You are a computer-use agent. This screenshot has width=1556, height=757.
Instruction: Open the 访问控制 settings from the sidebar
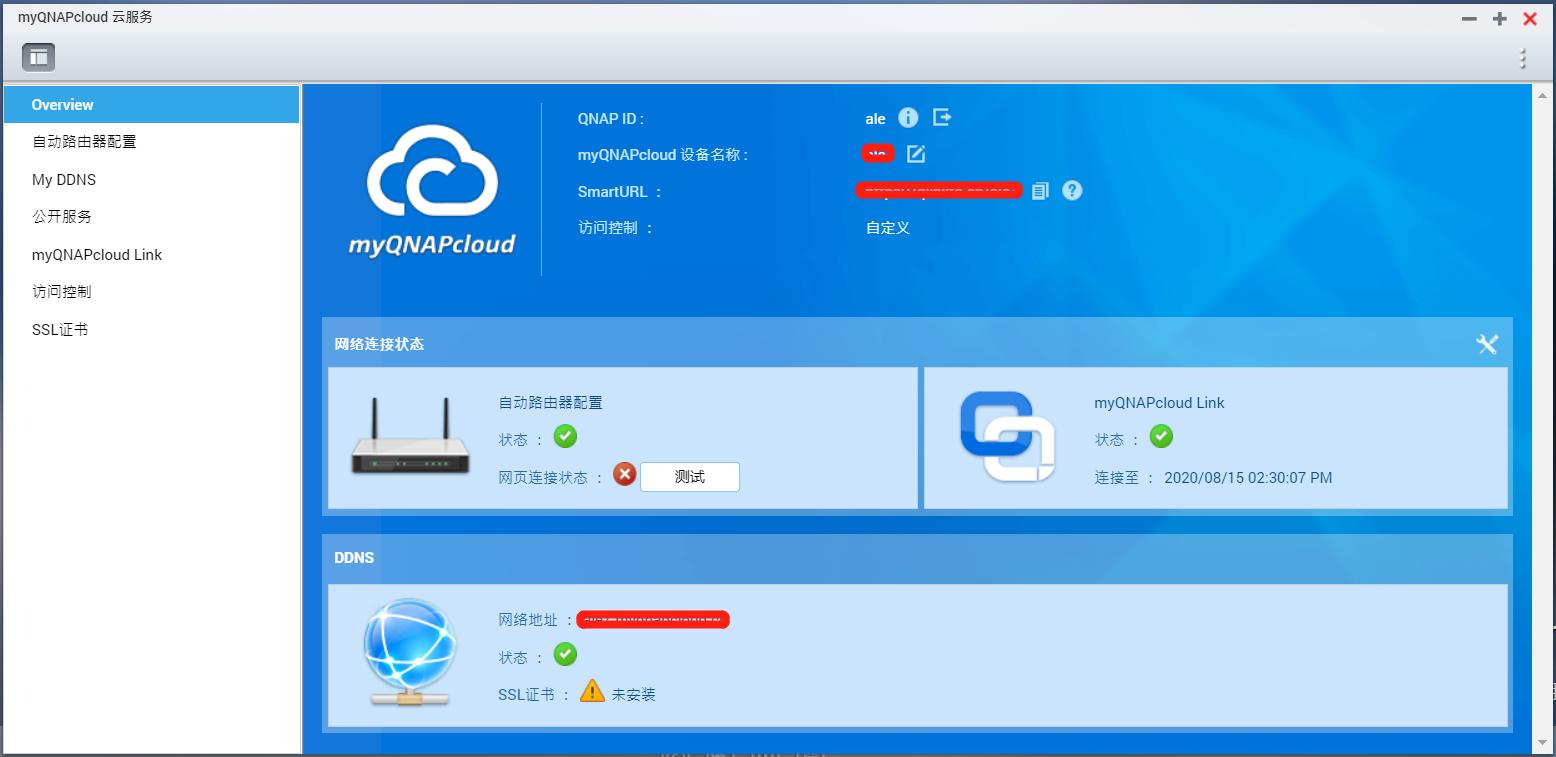(x=62, y=291)
